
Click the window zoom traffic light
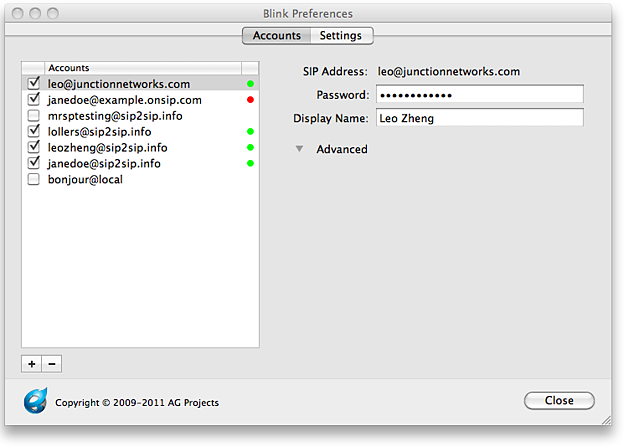point(53,13)
